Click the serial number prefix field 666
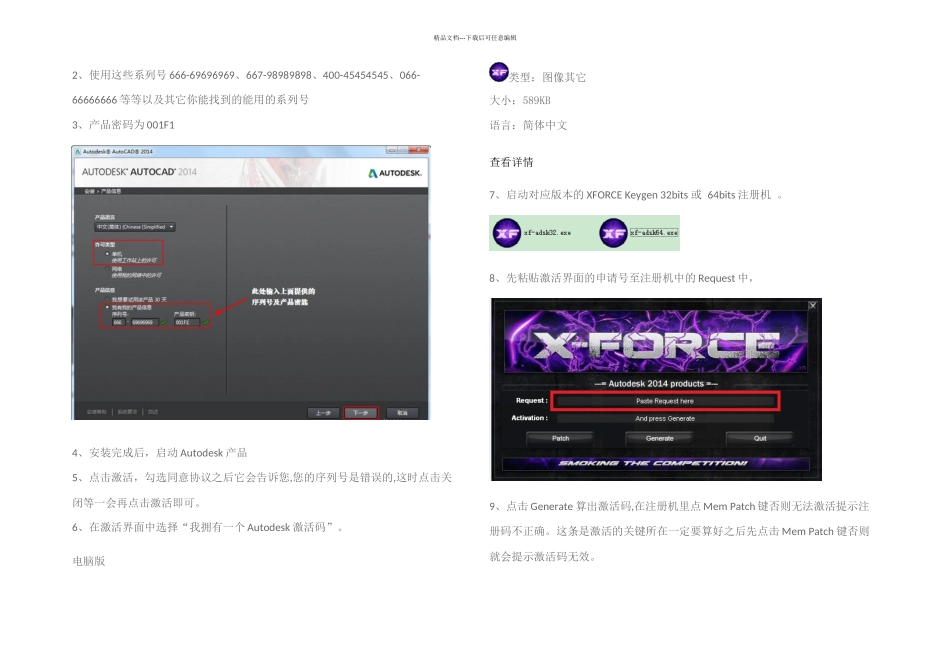 pyautogui.click(x=118, y=322)
